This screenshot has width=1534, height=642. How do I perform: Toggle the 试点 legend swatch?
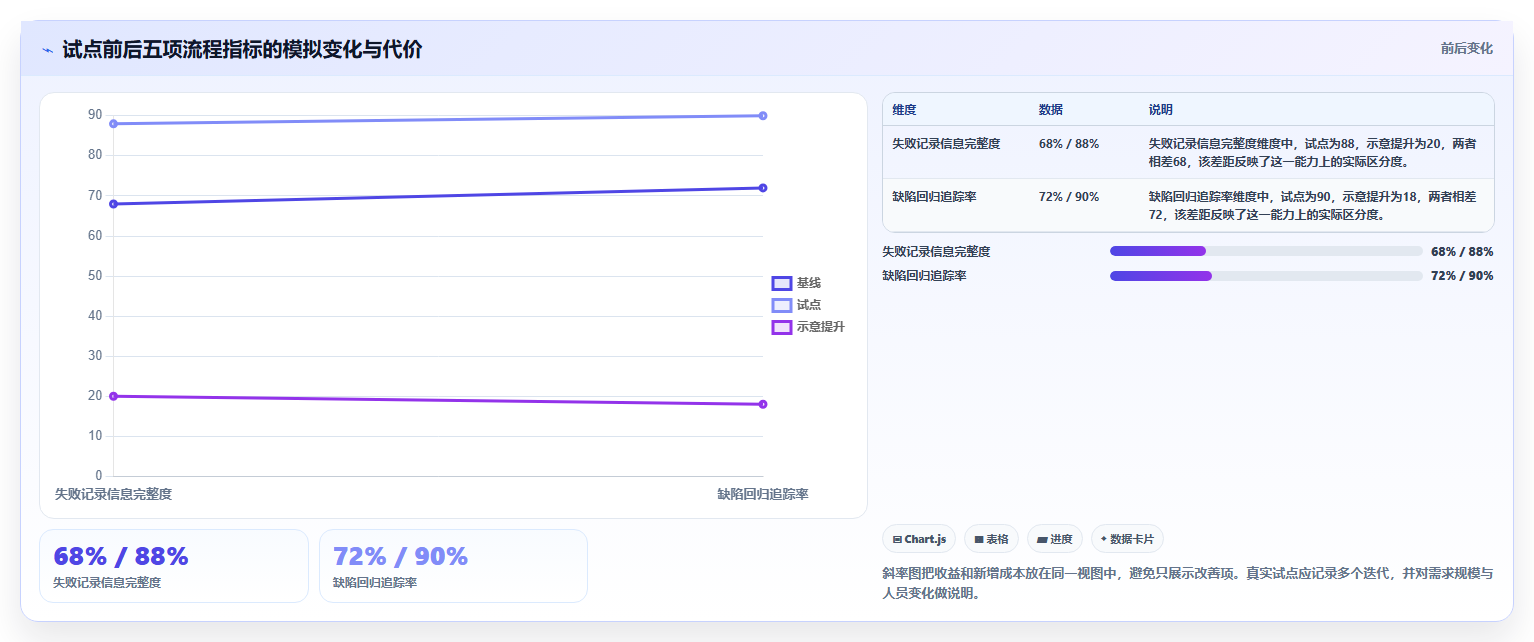click(782, 305)
